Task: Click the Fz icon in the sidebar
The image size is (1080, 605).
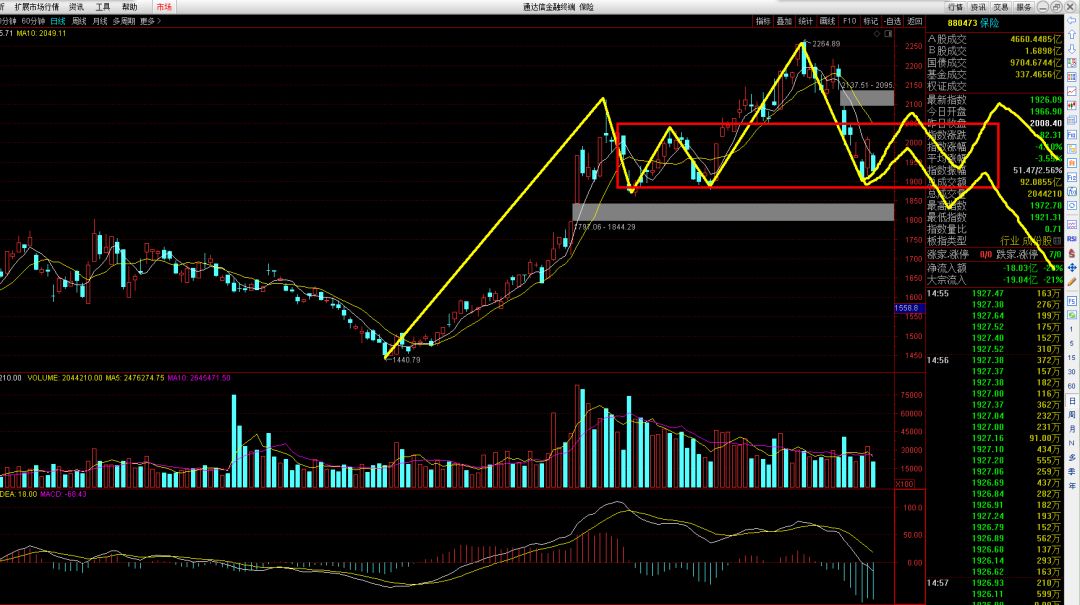Action: 1072,178
